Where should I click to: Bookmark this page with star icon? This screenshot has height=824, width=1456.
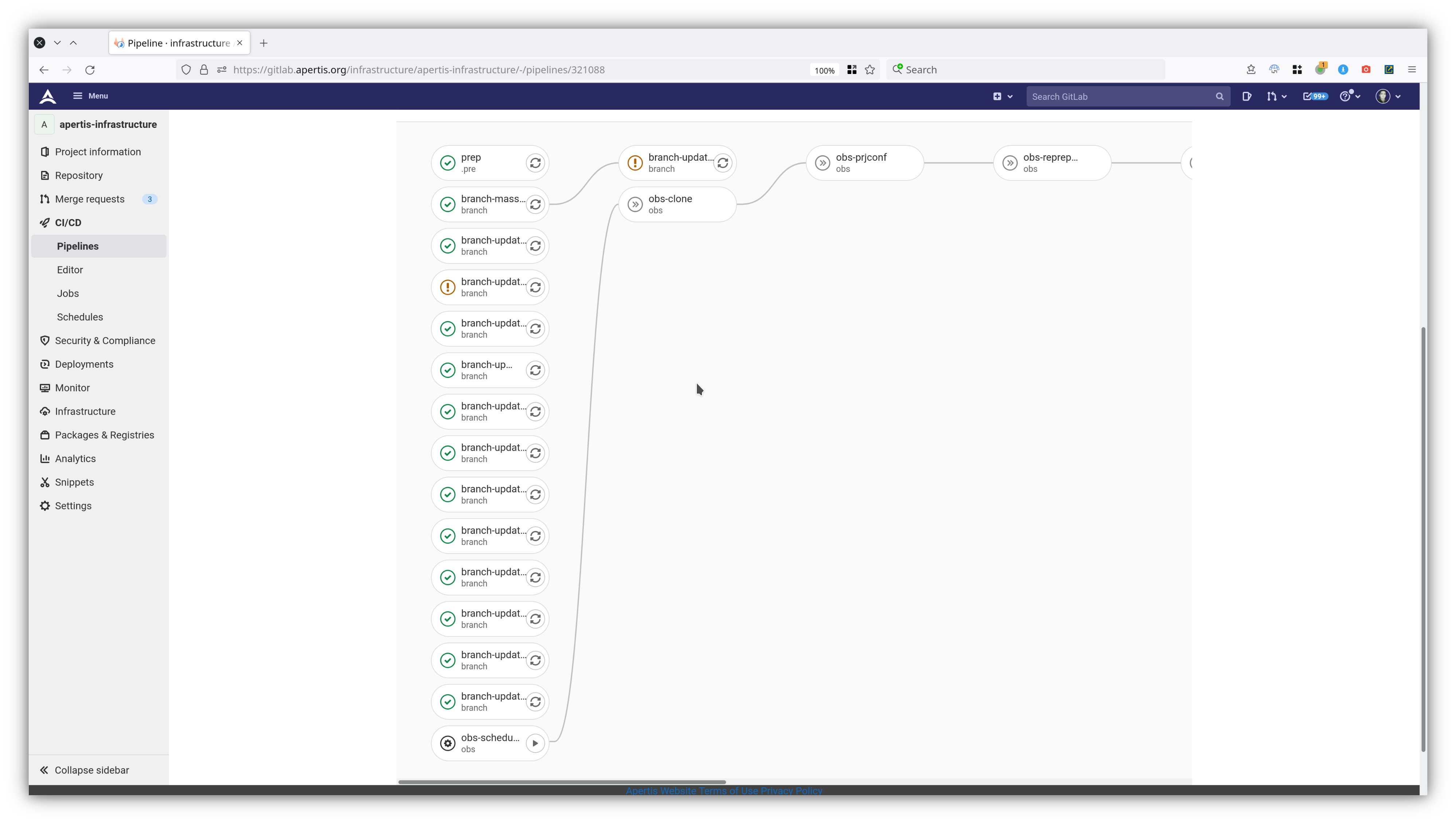(x=870, y=70)
